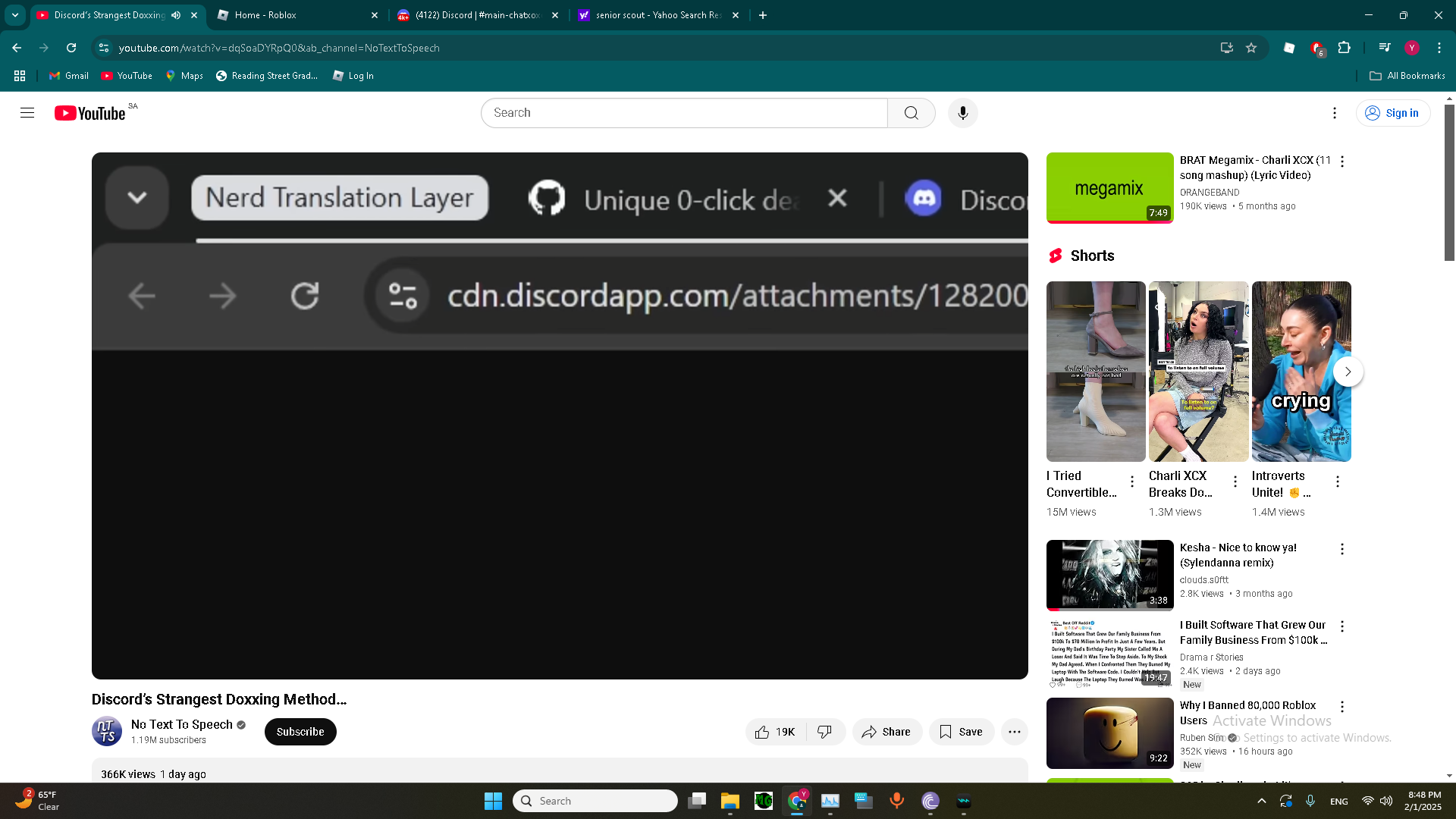Subscribe to No Text To Speech
This screenshot has height=819, width=1456.
tap(300, 732)
